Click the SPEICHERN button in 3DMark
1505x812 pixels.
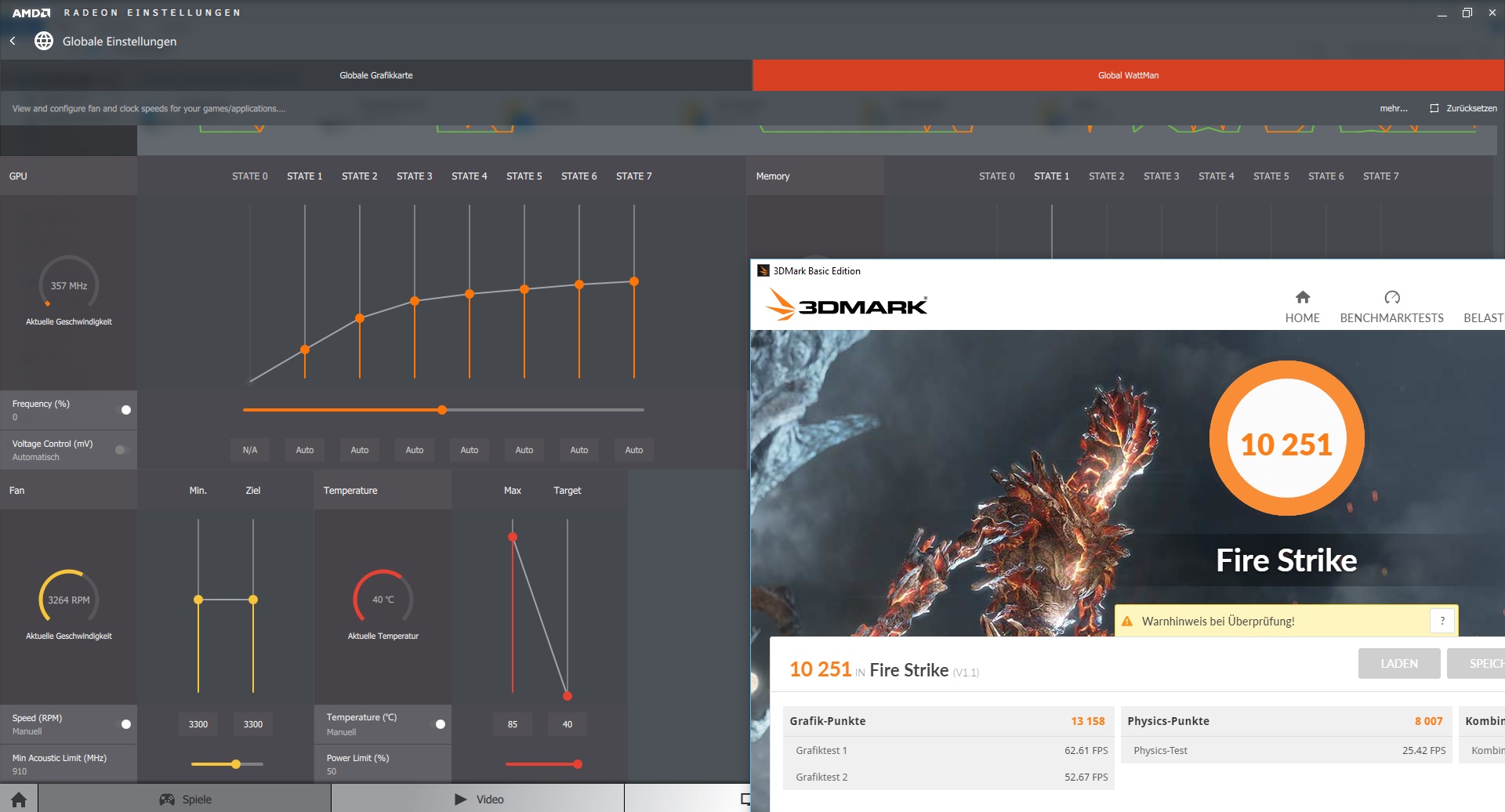(1476, 664)
